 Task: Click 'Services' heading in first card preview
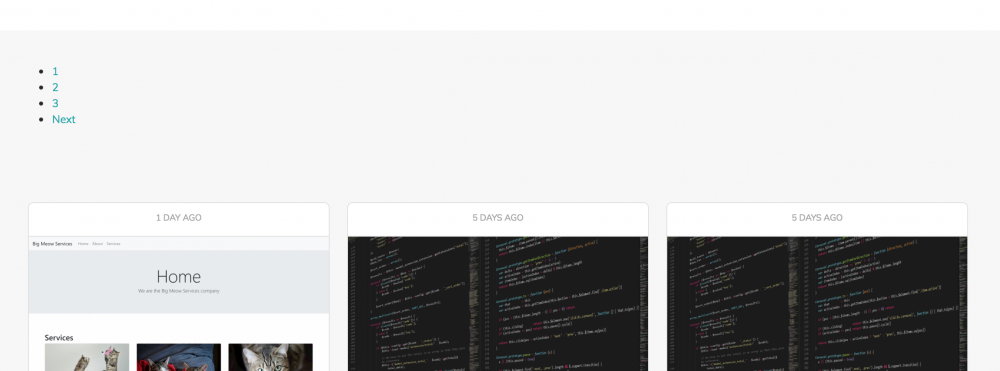click(x=59, y=338)
